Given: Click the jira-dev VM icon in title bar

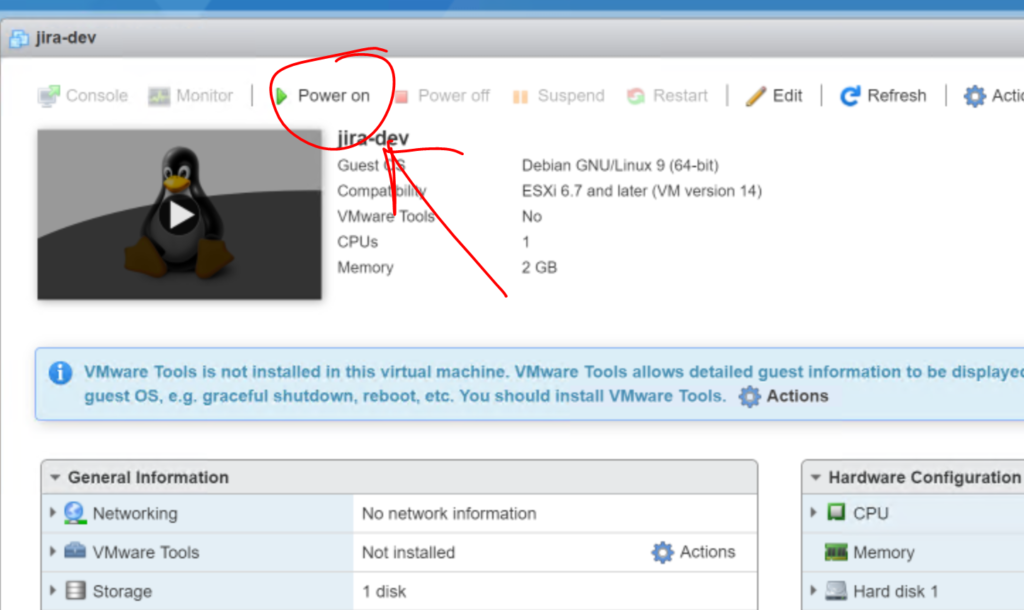Looking at the screenshot, I should (x=19, y=39).
